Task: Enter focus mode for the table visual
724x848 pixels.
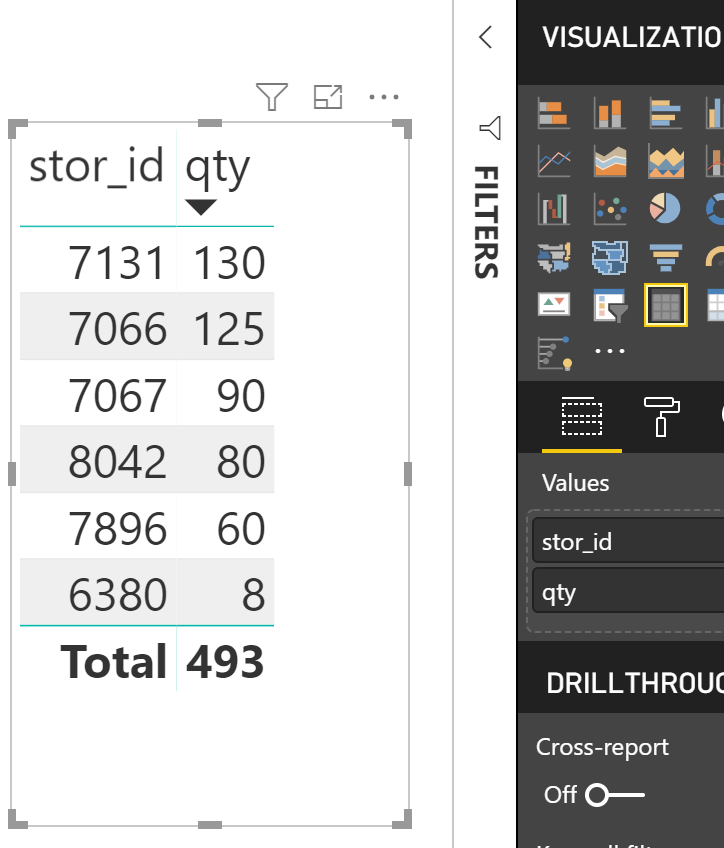Action: coord(328,97)
